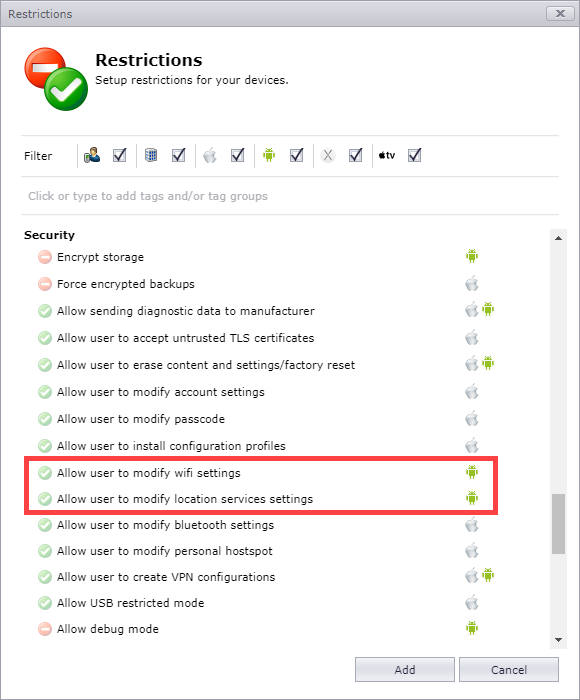
Task: Uncheck the Apple TV filter checkbox
Action: click(x=414, y=155)
